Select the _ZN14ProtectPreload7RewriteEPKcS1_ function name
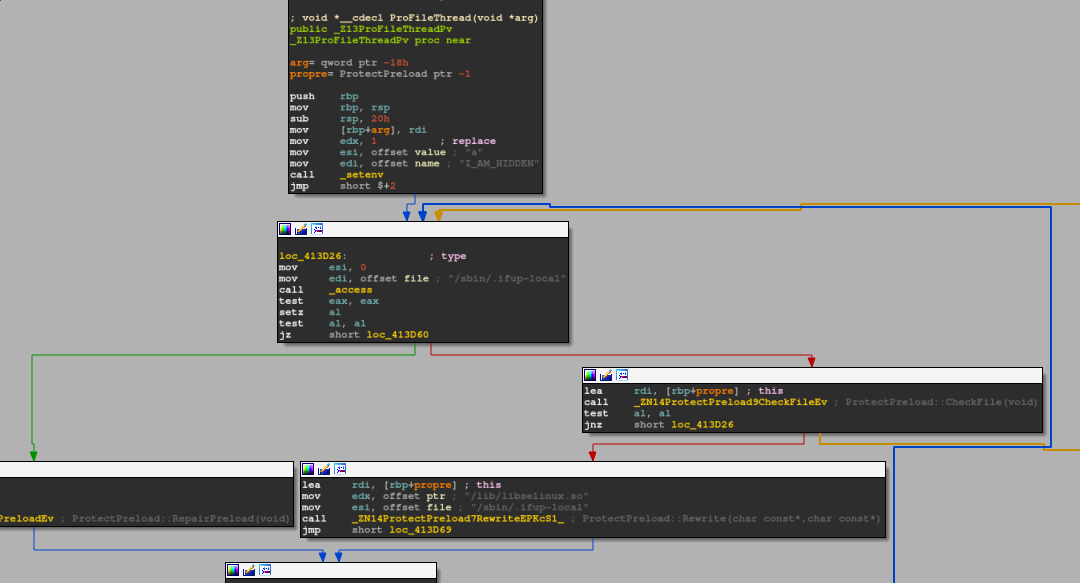The image size is (1080, 583). click(458, 519)
